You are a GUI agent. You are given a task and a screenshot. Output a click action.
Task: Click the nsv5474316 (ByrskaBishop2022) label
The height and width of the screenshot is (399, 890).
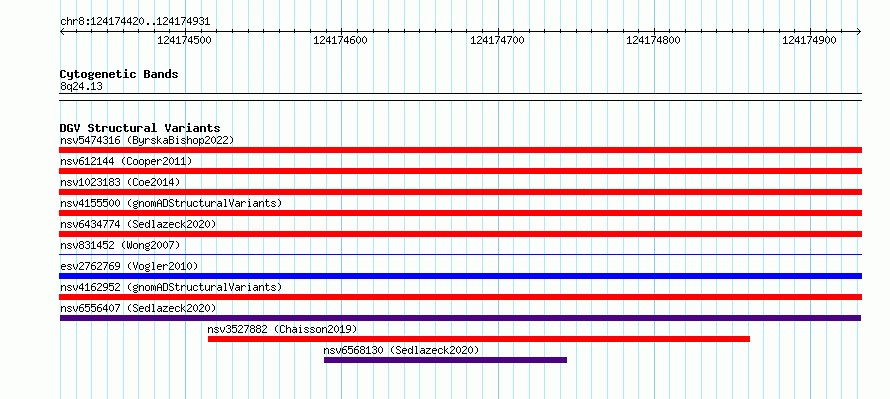click(147, 140)
